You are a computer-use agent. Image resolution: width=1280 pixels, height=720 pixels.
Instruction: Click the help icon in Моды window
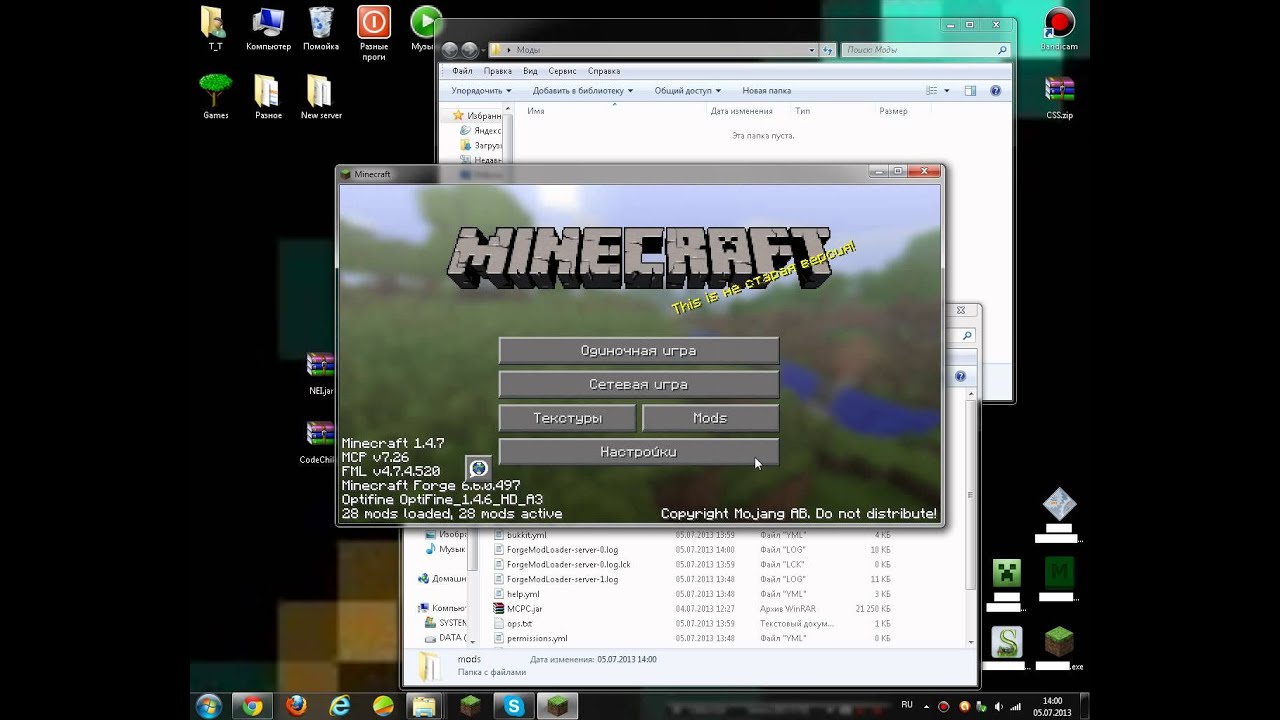(x=995, y=91)
